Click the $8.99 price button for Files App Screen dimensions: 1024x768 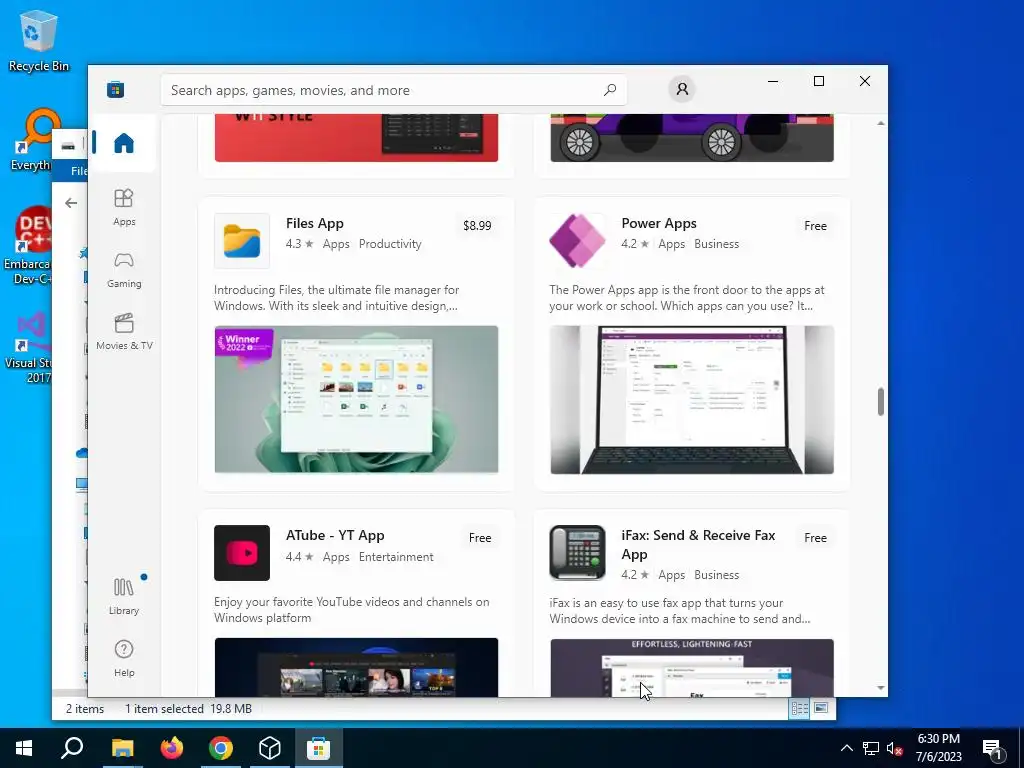click(477, 225)
